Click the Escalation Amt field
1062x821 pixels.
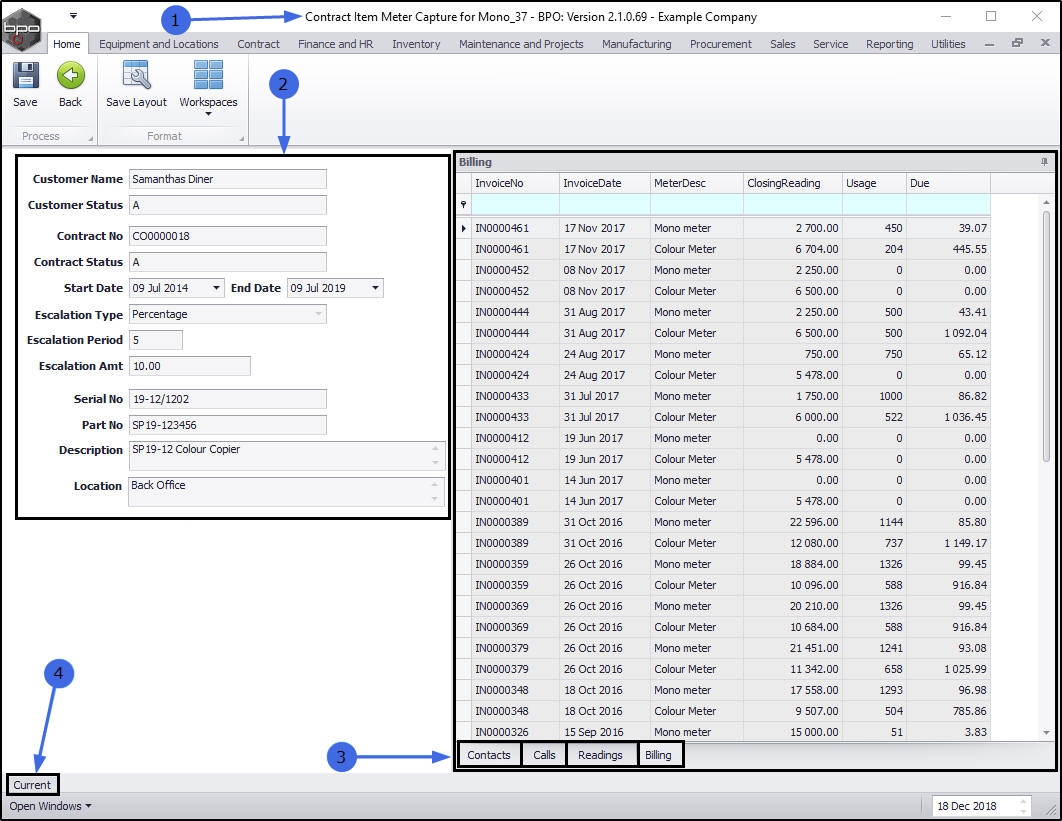190,366
